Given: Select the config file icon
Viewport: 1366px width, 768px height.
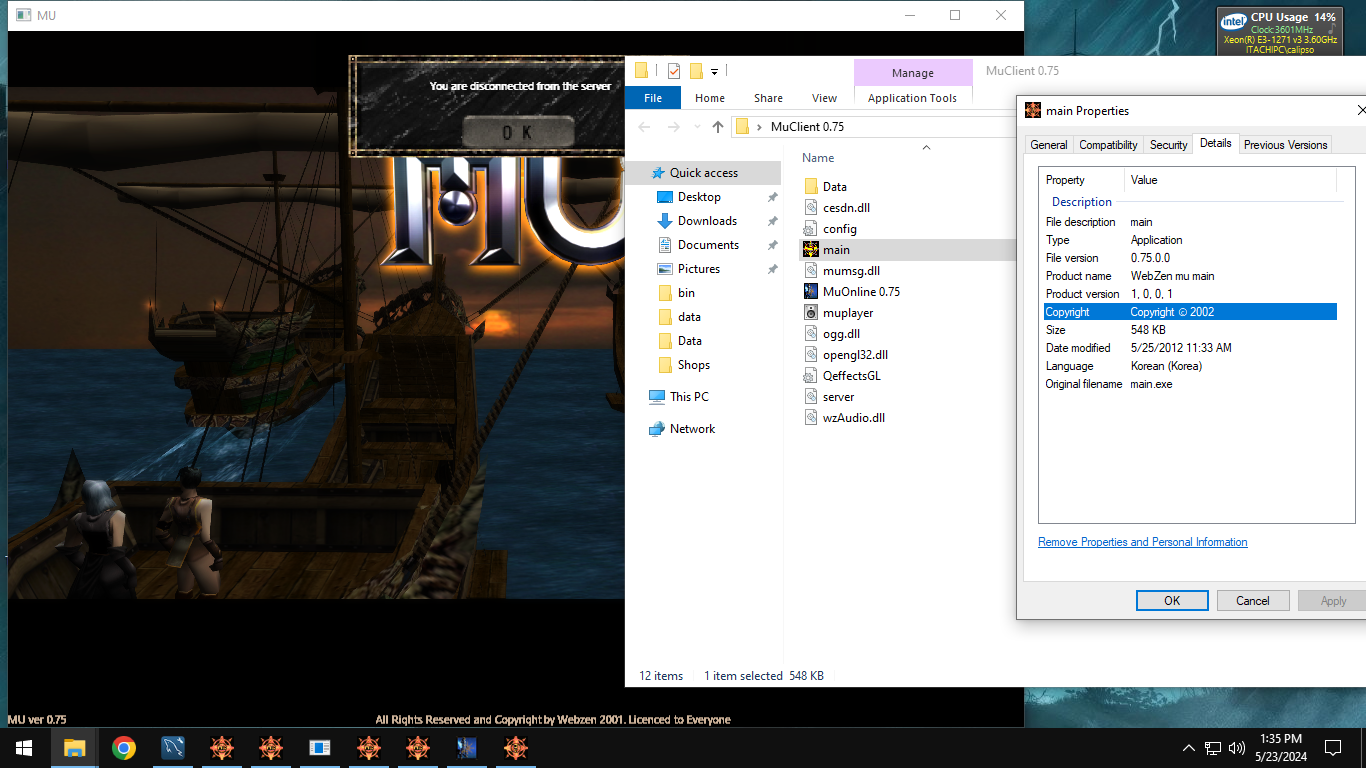Looking at the screenshot, I should [x=812, y=229].
